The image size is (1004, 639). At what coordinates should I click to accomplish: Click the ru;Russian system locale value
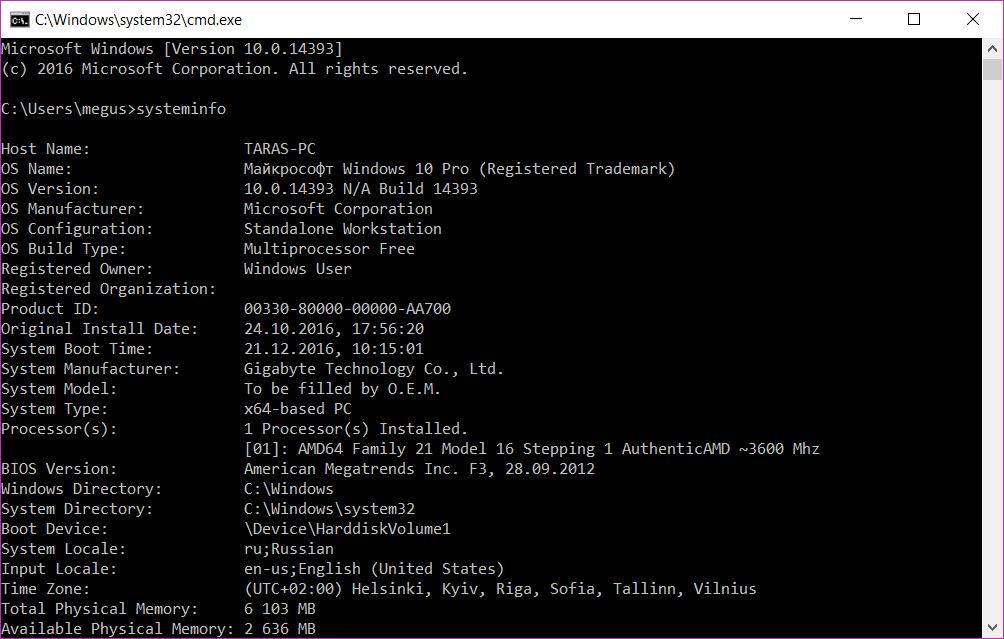coord(288,549)
